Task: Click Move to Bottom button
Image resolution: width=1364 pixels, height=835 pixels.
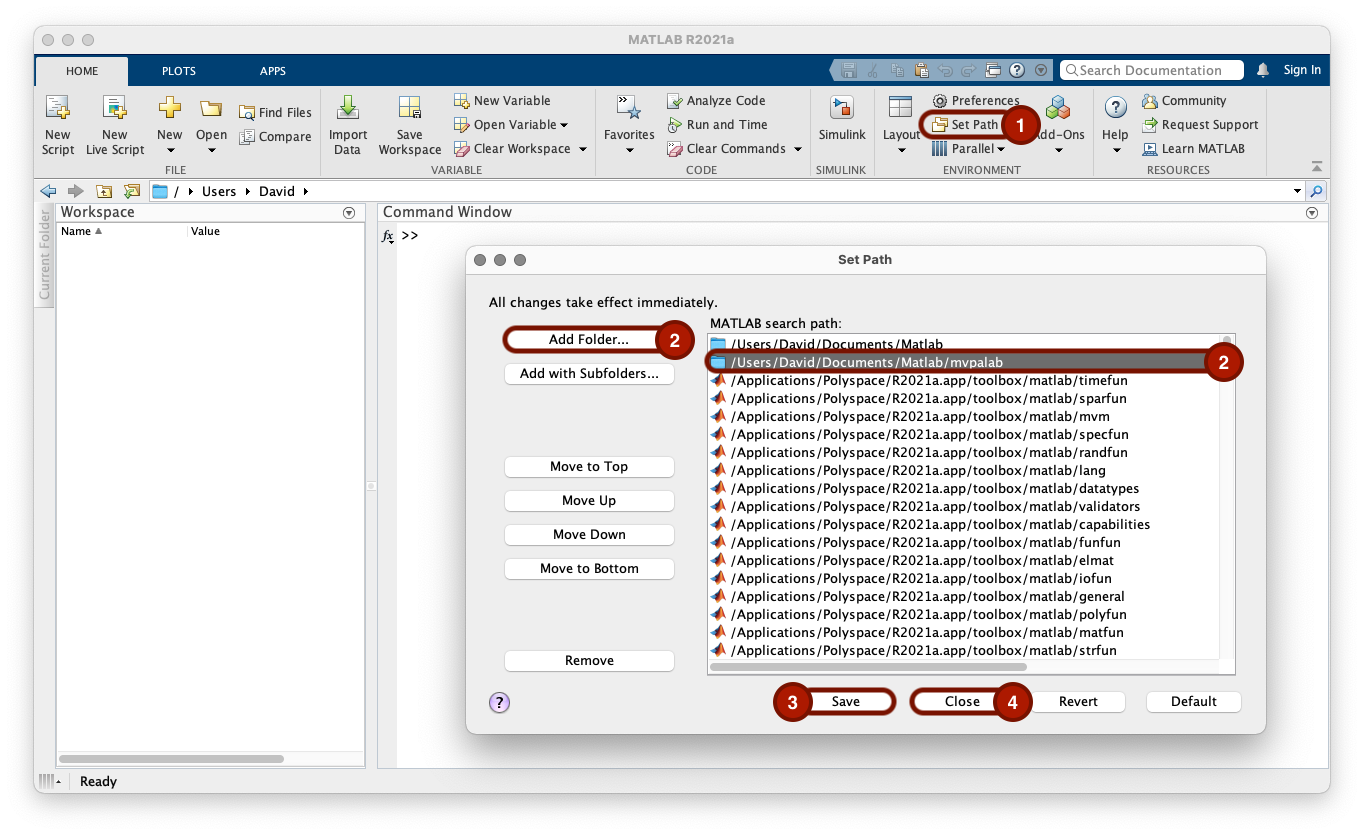Action: click(x=589, y=569)
